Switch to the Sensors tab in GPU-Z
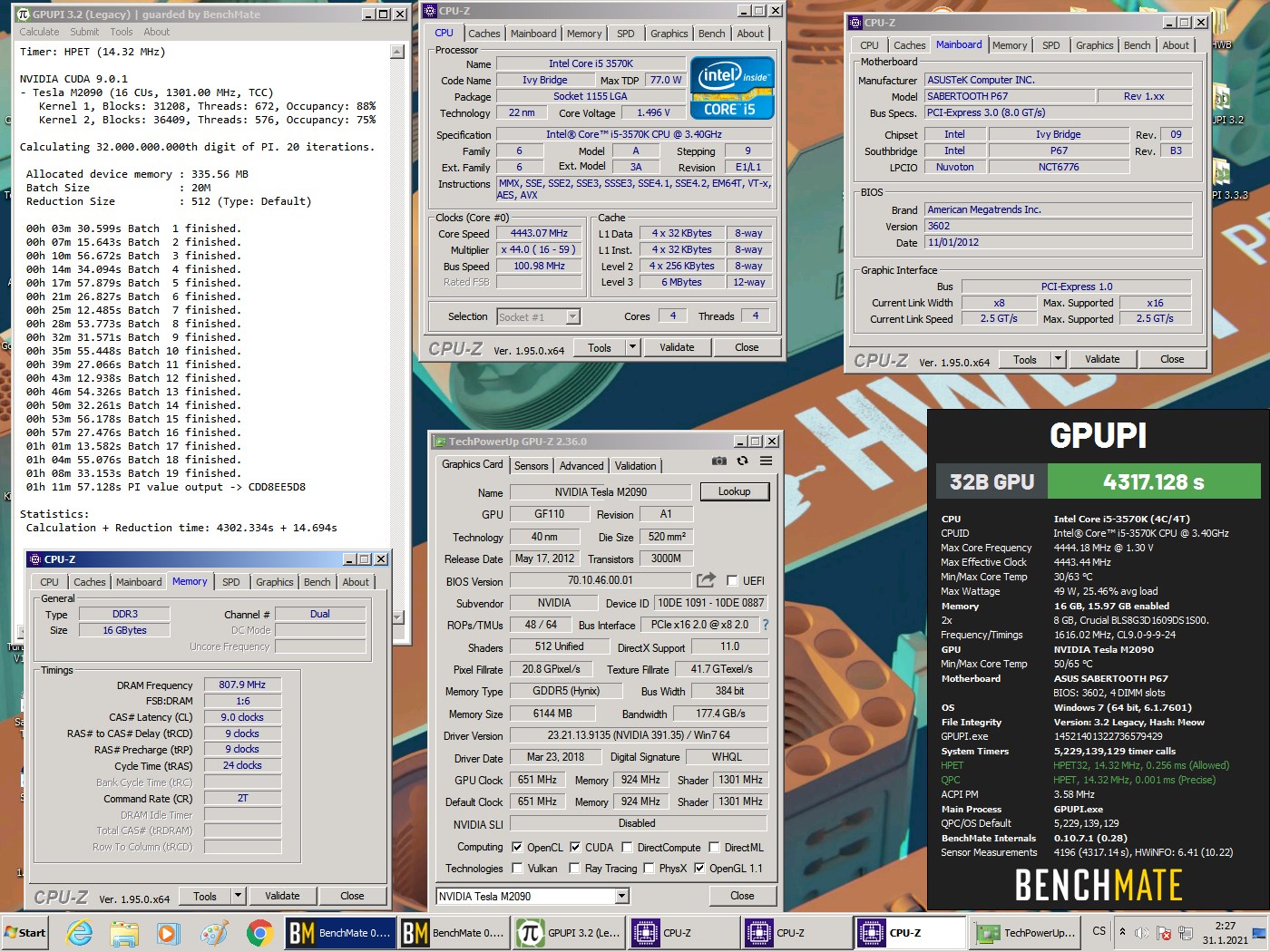 [x=532, y=465]
